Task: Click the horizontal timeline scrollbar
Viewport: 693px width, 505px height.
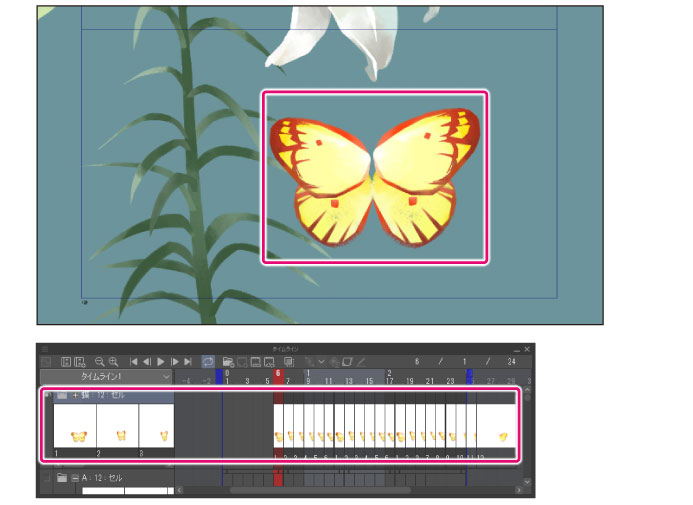Action: 320,490
